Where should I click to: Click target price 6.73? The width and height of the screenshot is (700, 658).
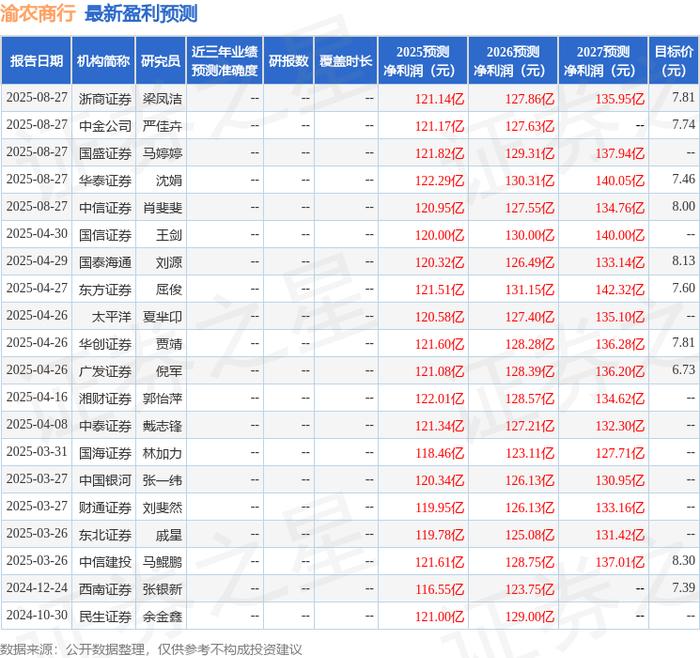683,370
